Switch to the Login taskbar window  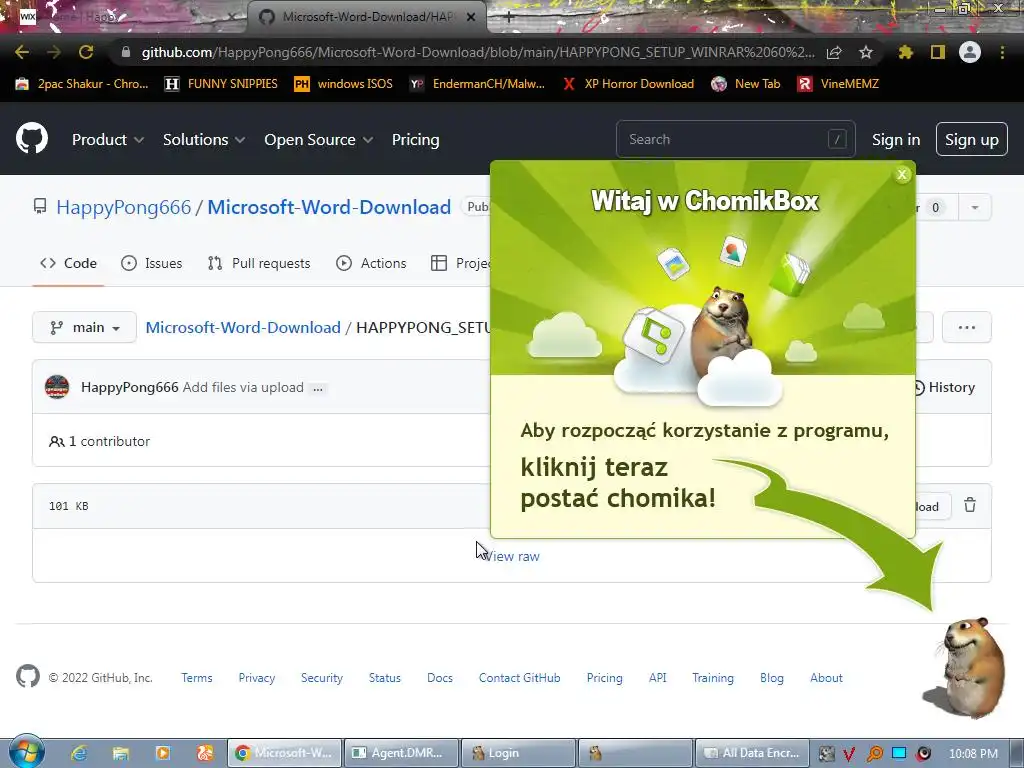point(518,753)
